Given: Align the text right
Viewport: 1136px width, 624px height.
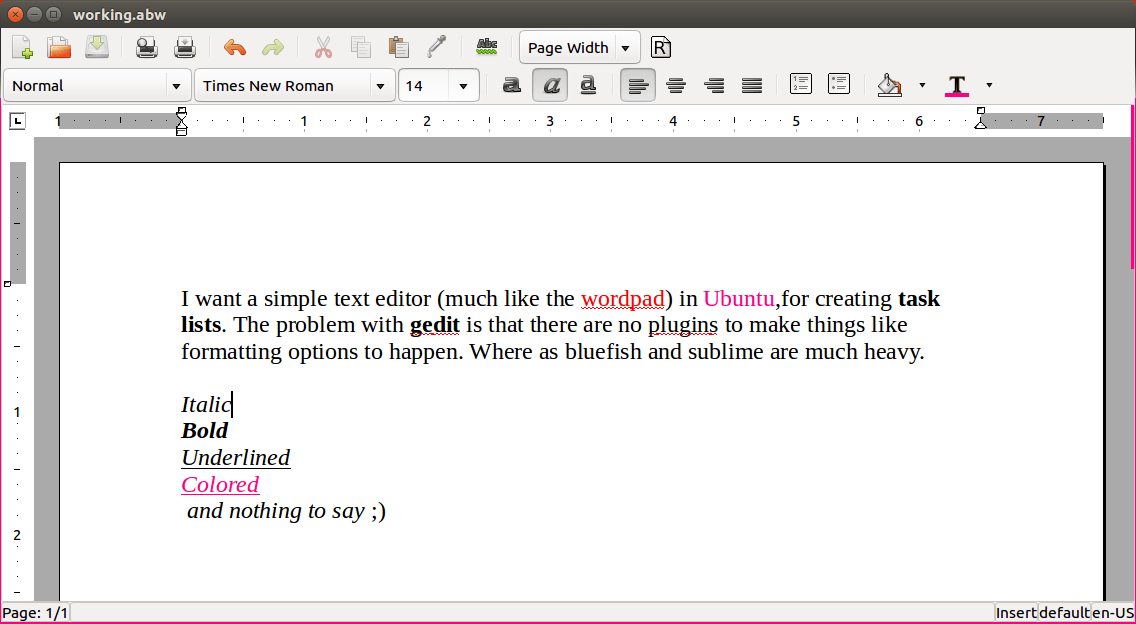Looking at the screenshot, I should pyautogui.click(x=714, y=86).
